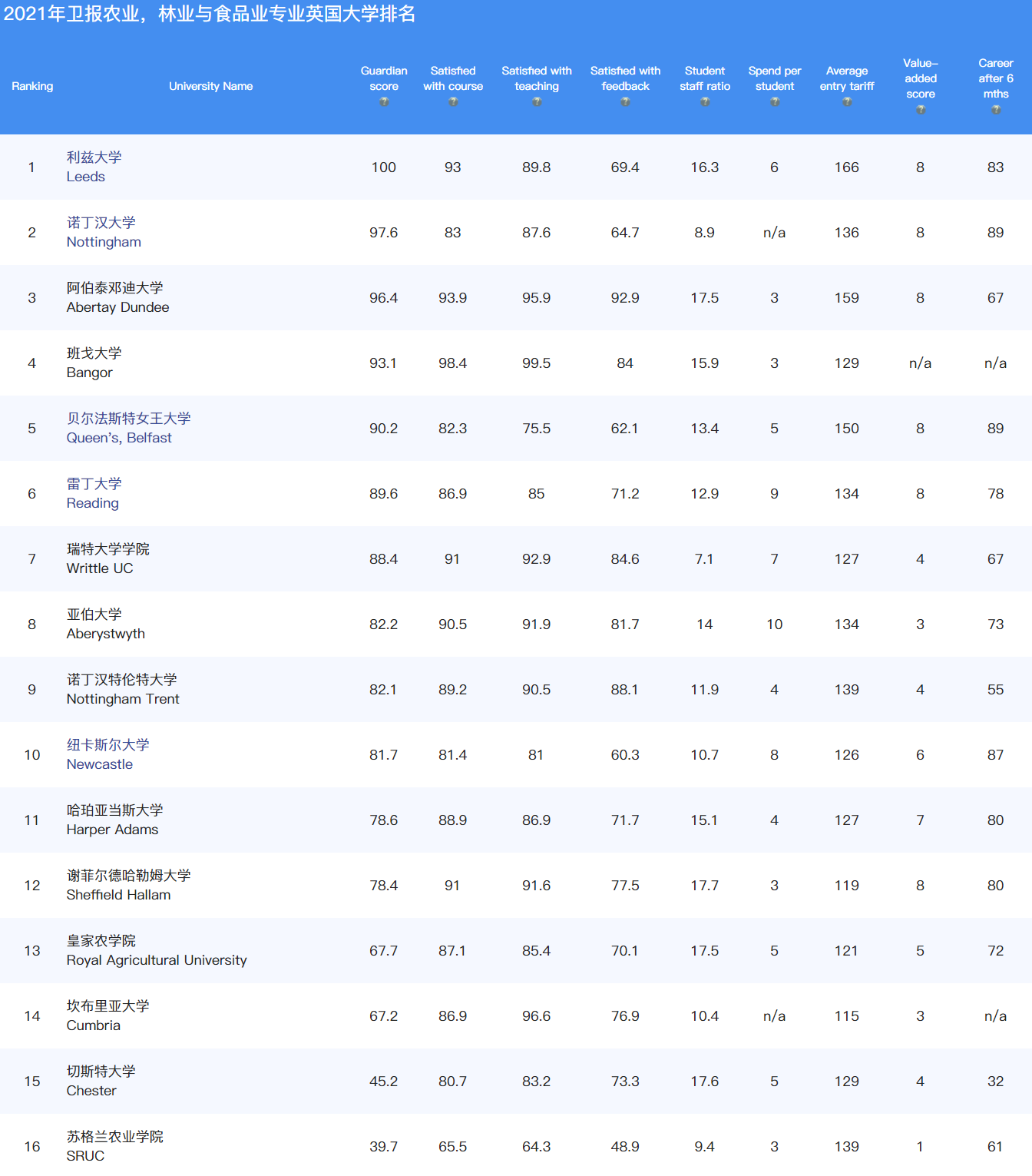Click Nottingham's Guardian score 97.6
1032x1176 pixels.
[384, 233]
